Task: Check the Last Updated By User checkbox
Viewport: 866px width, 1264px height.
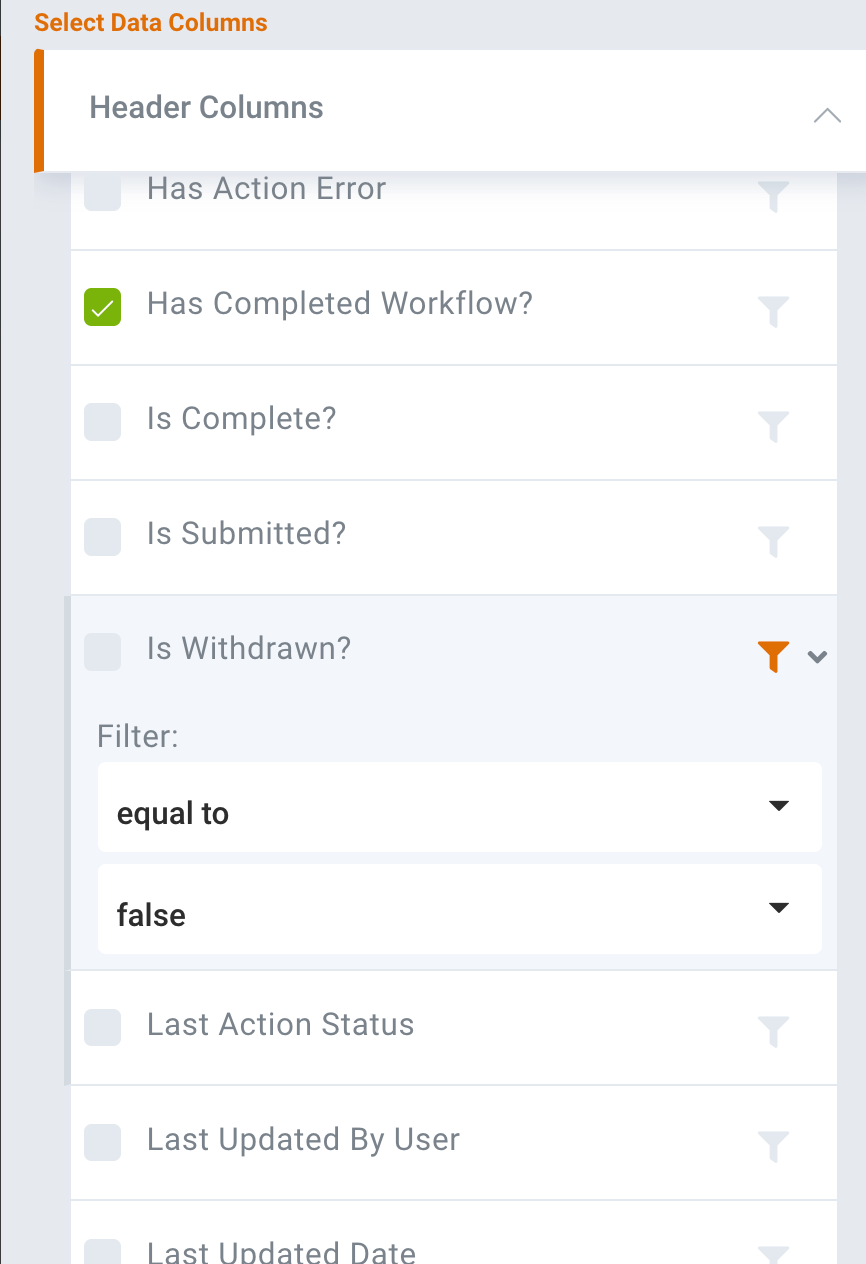Action: 103,1142
